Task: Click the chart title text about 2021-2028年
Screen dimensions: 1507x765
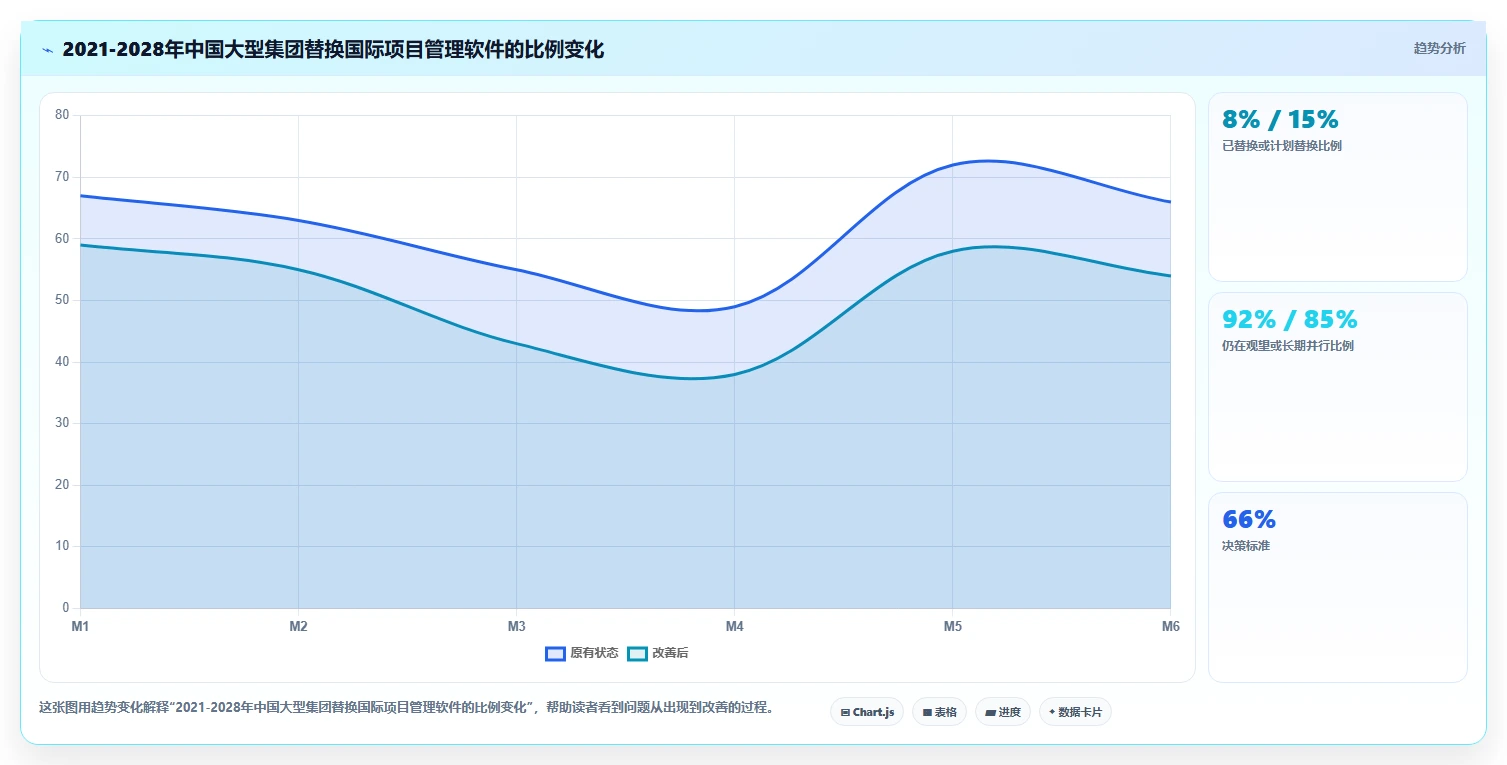Action: [x=333, y=49]
